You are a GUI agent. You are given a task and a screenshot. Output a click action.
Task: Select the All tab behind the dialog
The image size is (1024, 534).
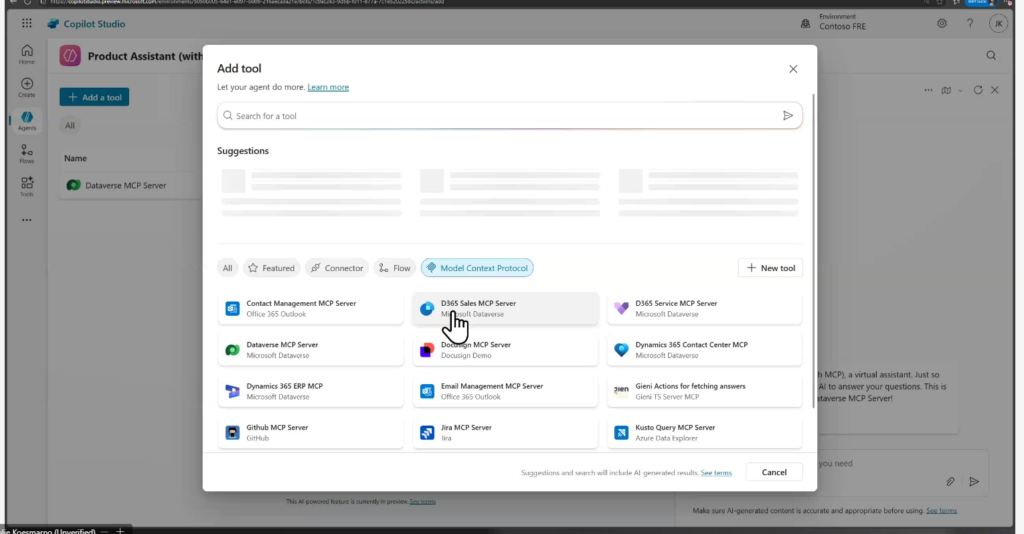tap(70, 125)
